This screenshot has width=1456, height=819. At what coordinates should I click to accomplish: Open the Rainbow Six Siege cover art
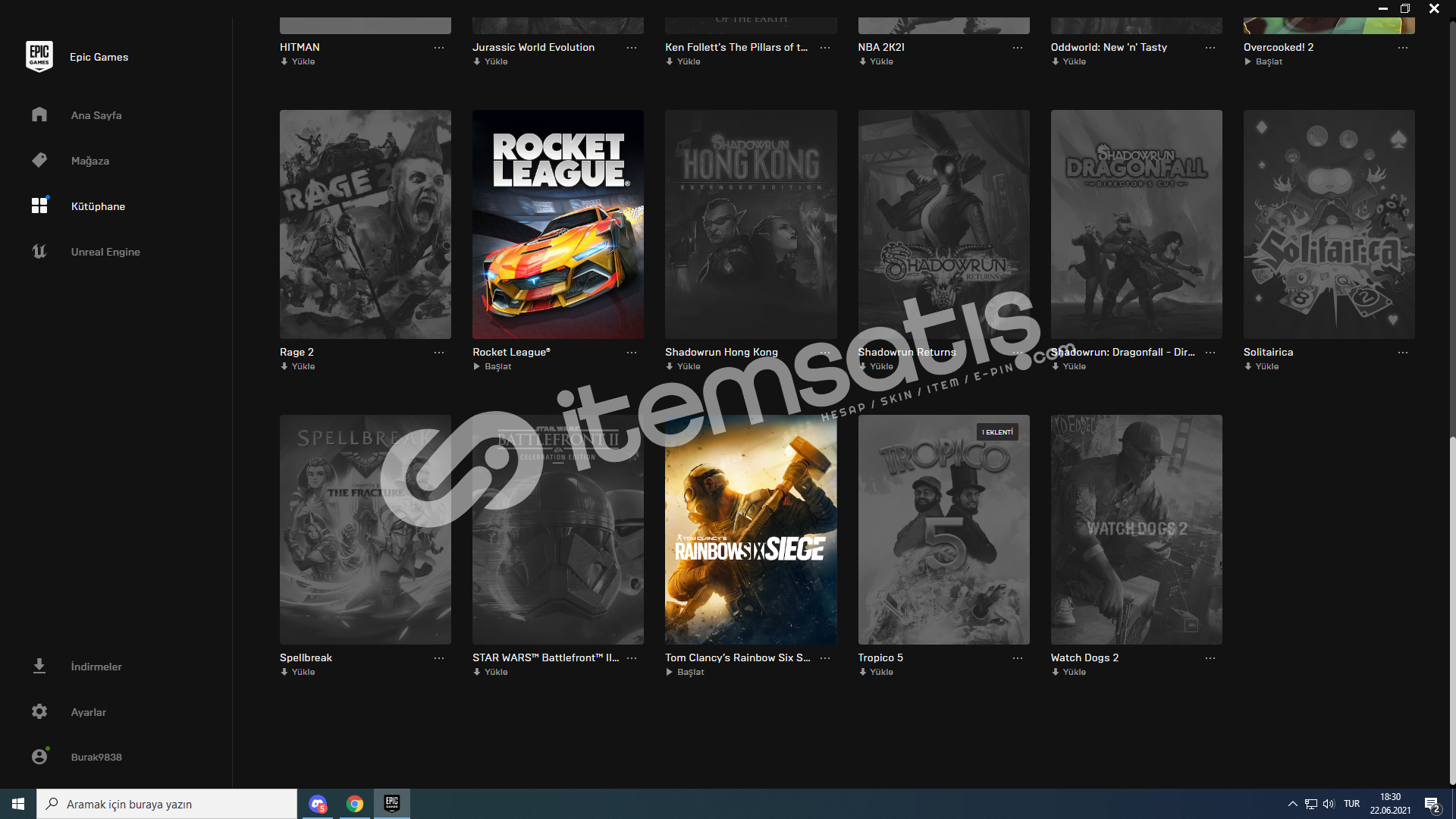click(751, 529)
